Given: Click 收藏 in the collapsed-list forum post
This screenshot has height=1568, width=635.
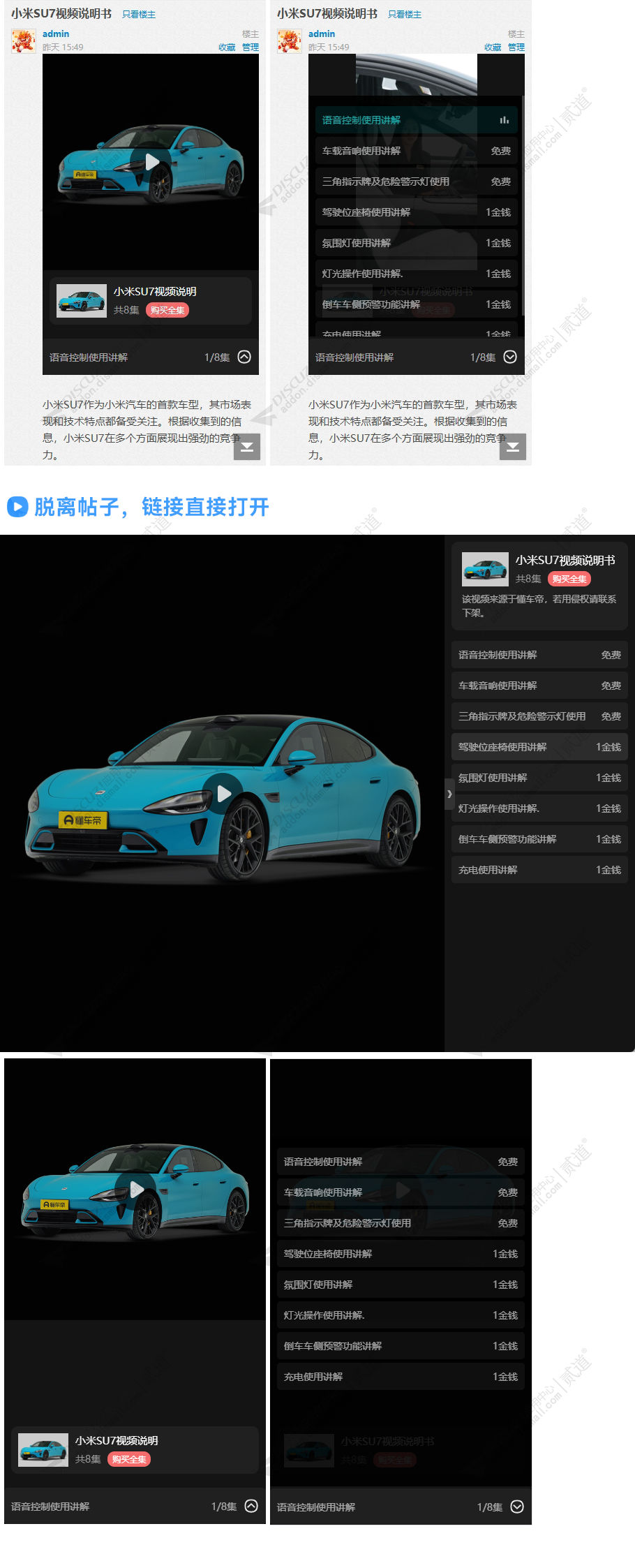Looking at the screenshot, I should [x=227, y=47].
